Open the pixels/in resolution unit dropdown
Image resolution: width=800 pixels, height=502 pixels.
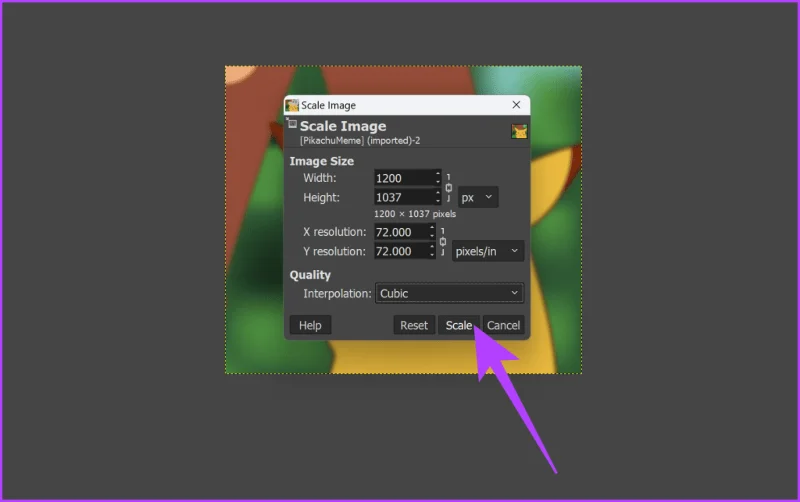[x=487, y=251]
